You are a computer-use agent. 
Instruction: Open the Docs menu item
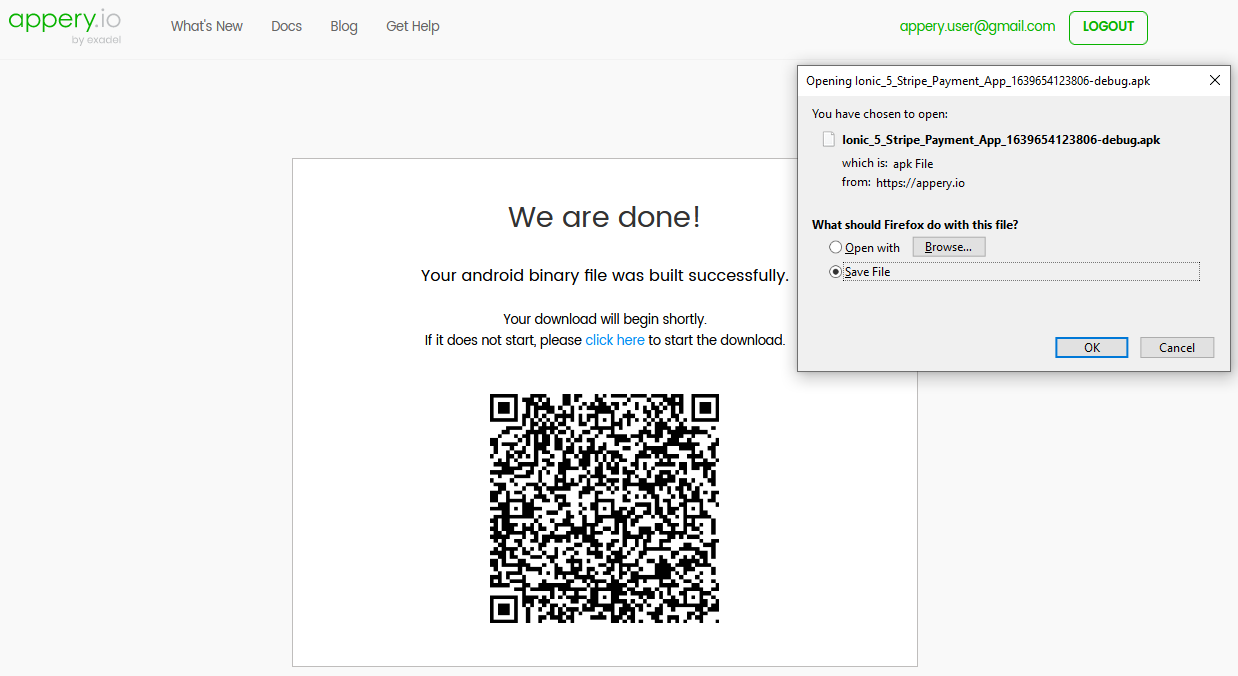pos(286,27)
